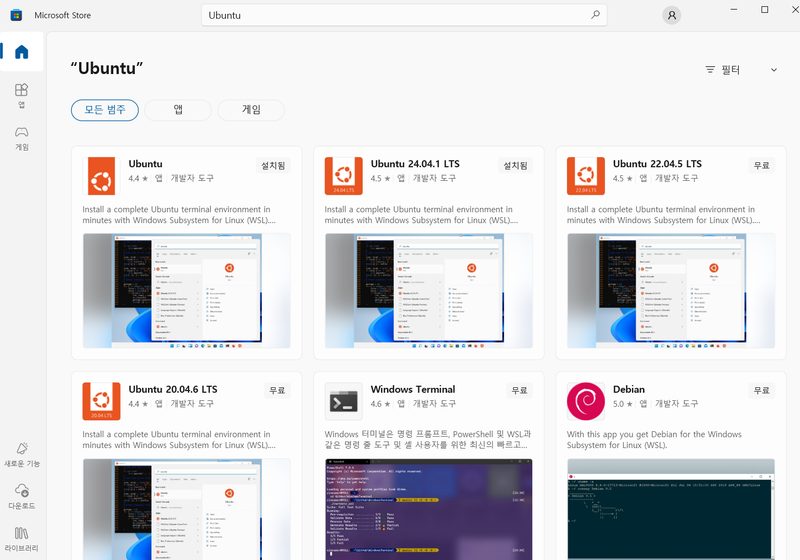Expand the filter (필터) chevron

pyautogui.click(x=773, y=70)
